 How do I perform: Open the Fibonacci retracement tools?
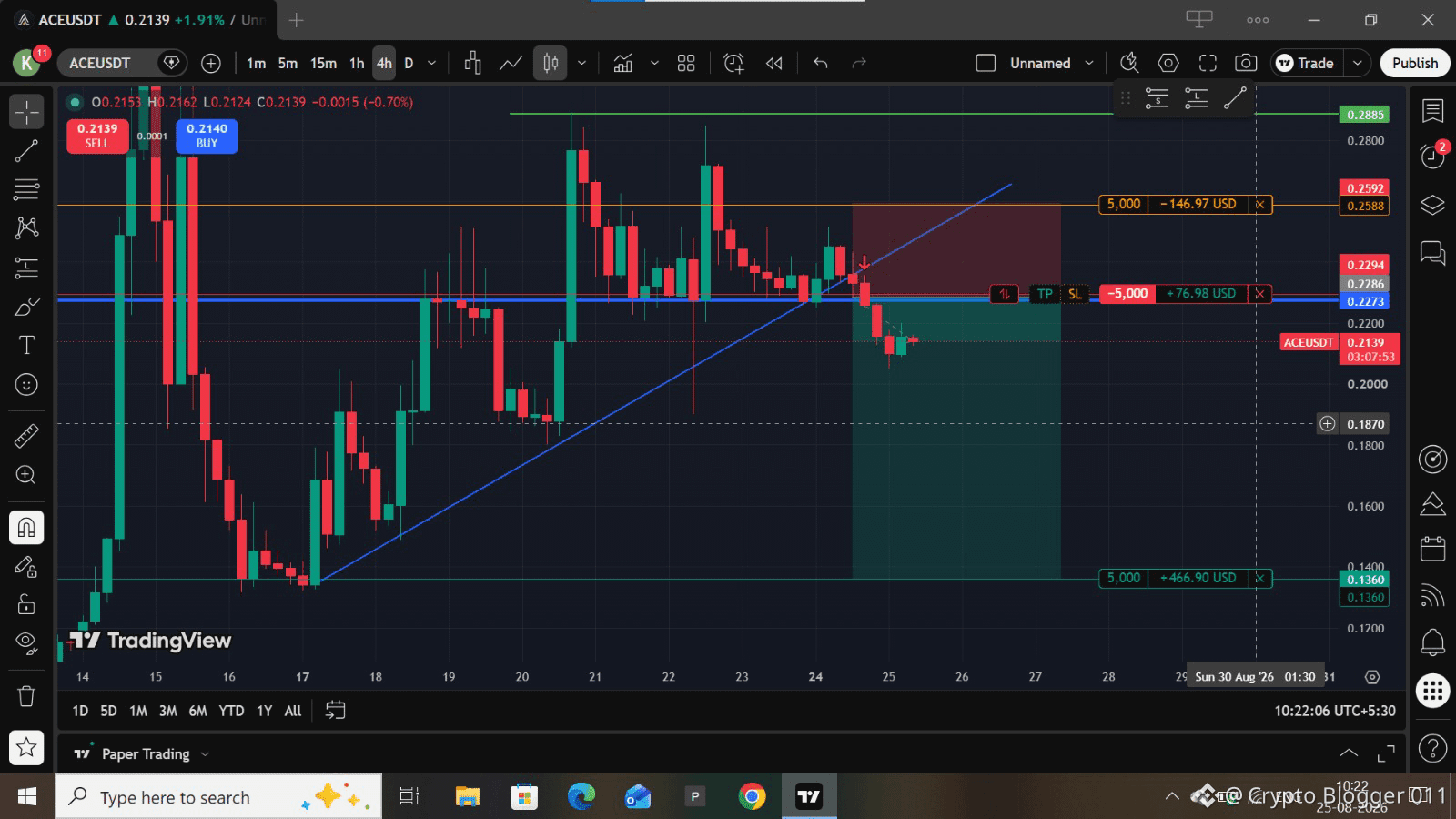26,189
